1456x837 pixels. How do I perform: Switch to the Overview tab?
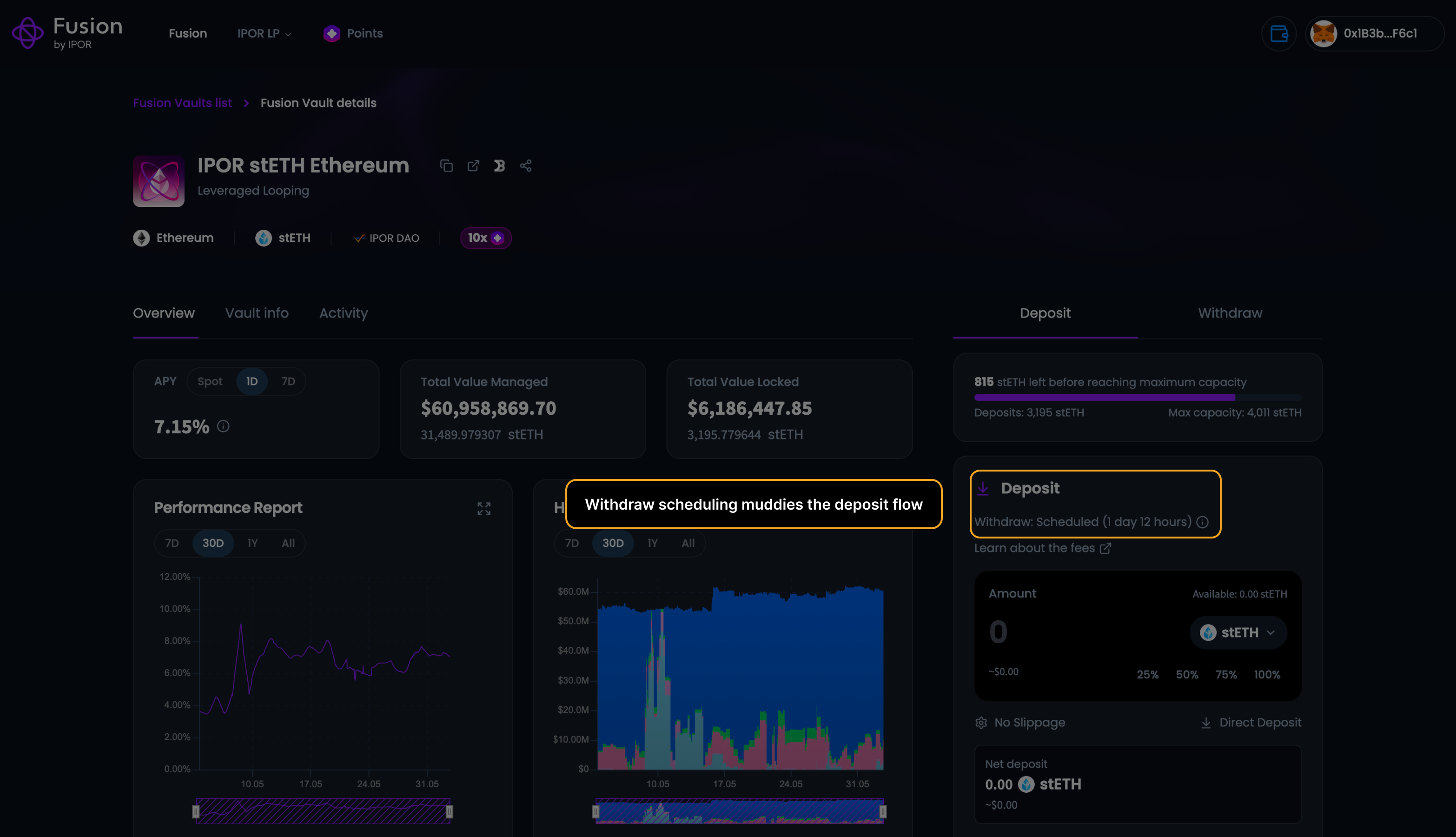tap(164, 313)
